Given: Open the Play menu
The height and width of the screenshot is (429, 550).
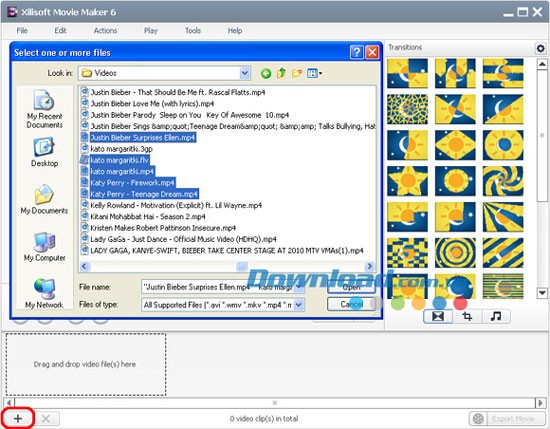Looking at the screenshot, I should [150, 31].
